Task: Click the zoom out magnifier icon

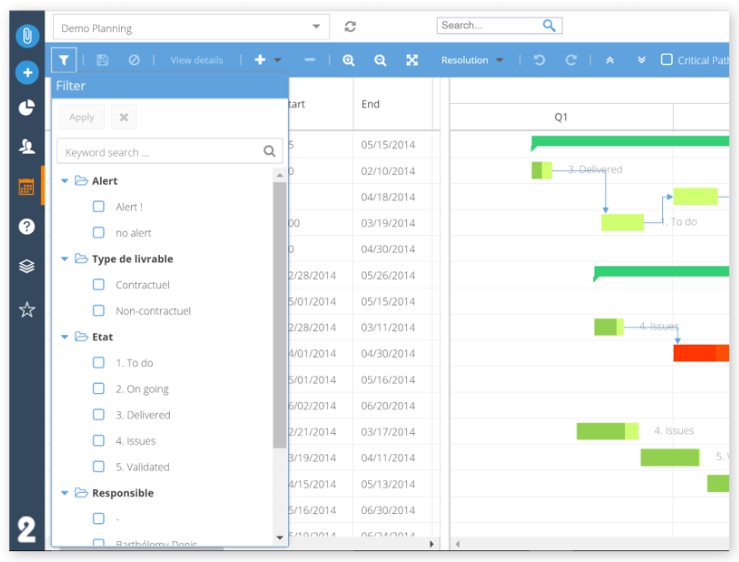Action: (380, 60)
